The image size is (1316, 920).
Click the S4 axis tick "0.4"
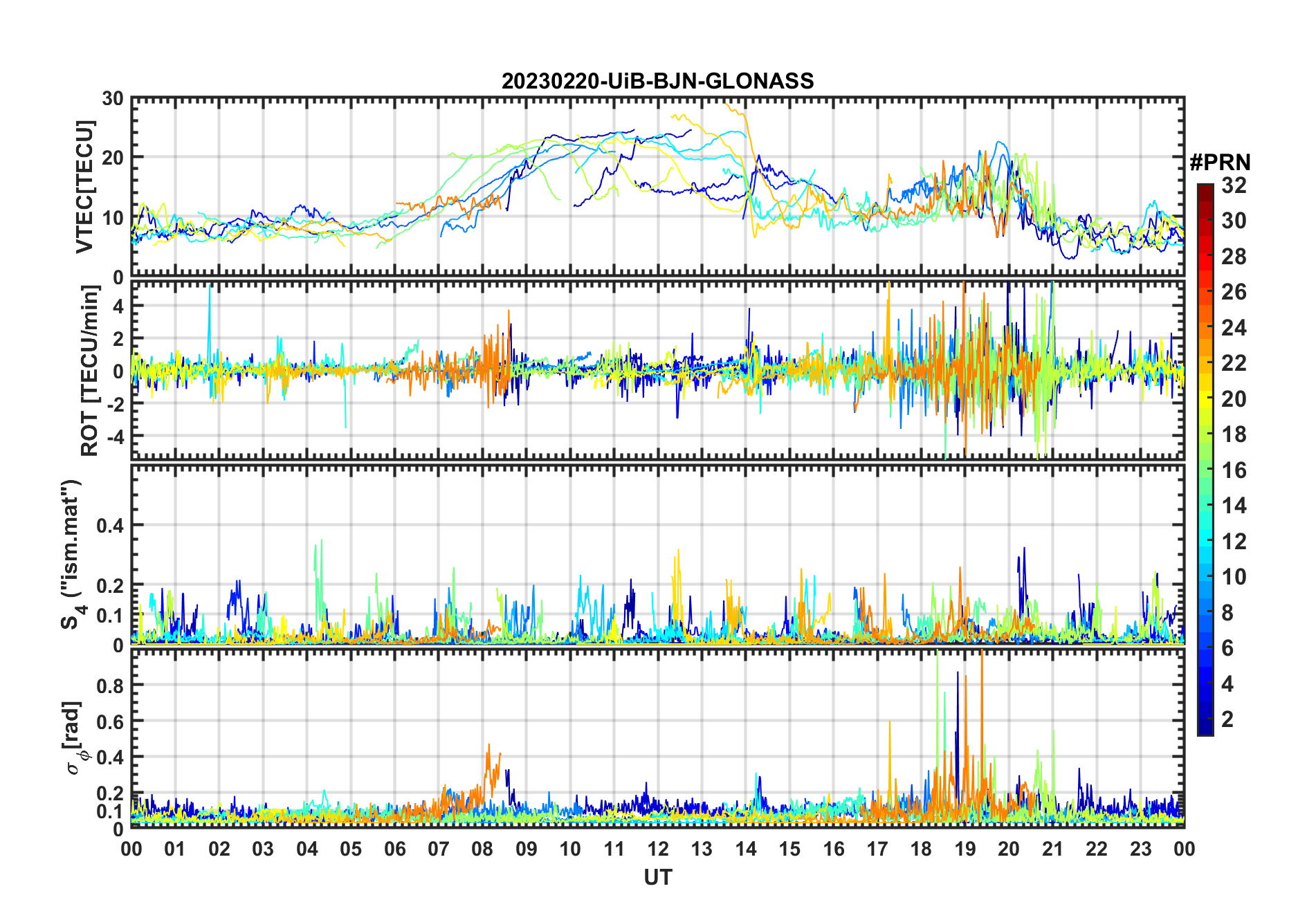coord(110,526)
